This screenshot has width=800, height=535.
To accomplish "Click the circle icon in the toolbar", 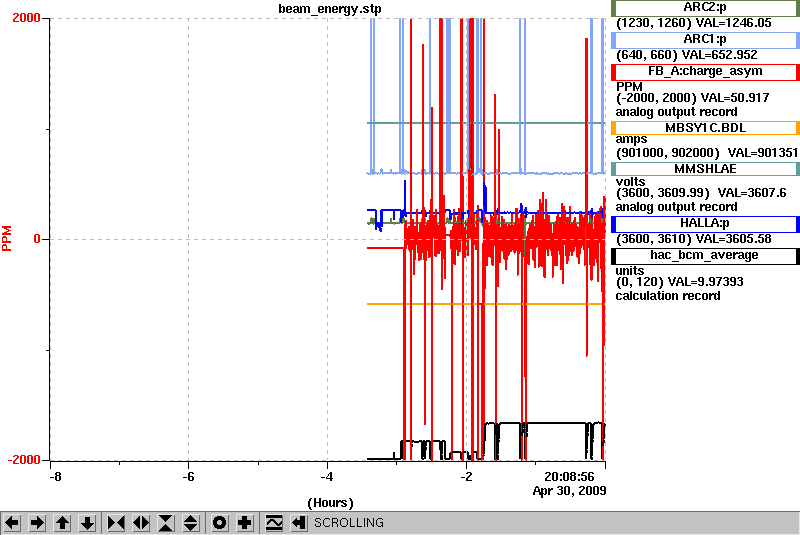I will click(x=219, y=523).
